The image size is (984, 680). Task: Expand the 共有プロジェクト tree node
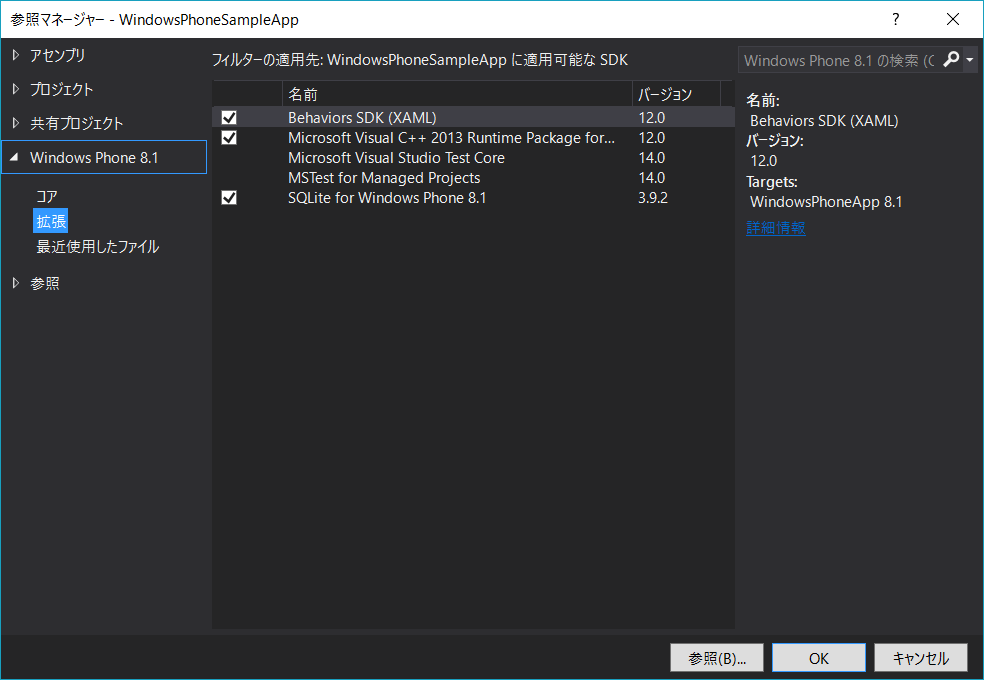16,123
